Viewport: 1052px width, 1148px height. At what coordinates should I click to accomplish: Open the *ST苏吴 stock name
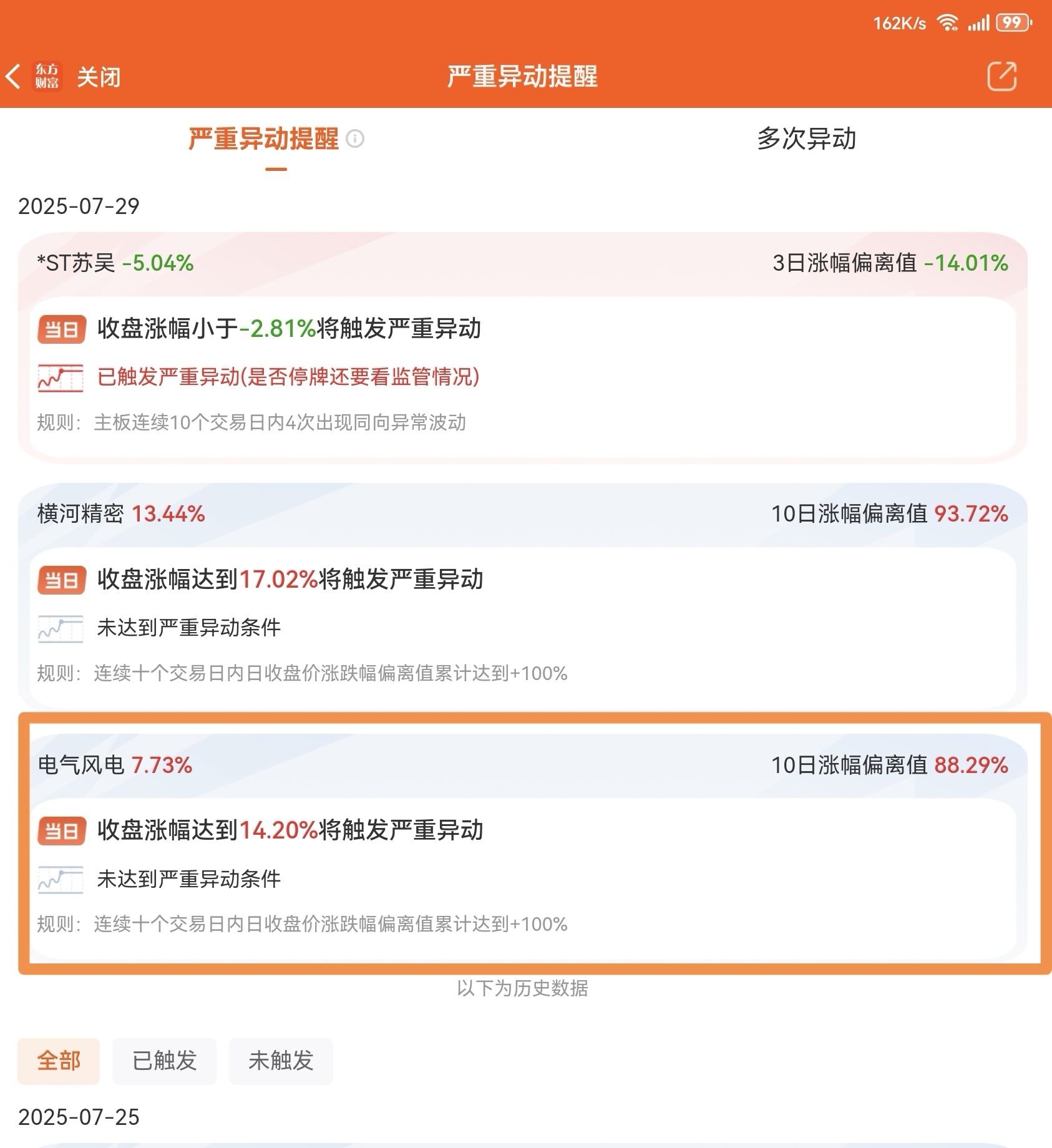pos(76,263)
